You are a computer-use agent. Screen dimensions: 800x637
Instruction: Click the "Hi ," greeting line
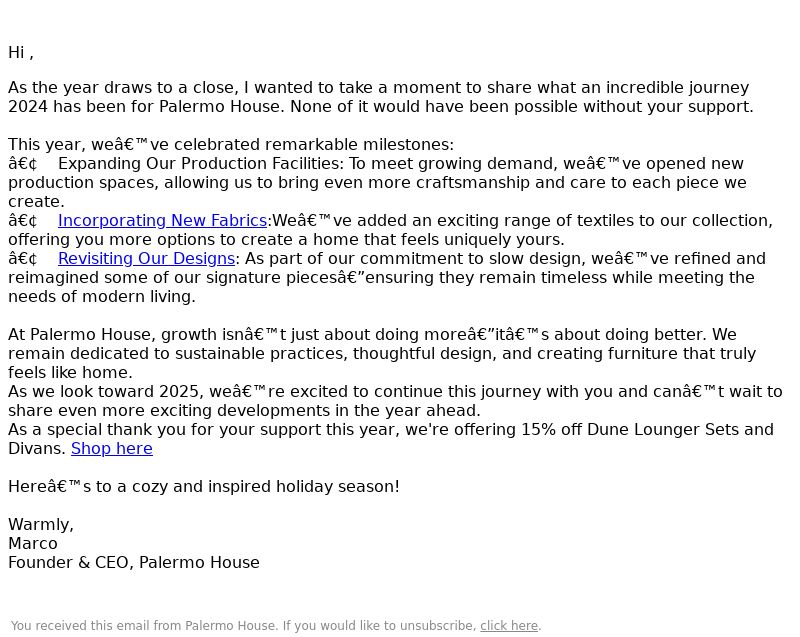click(x=21, y=53)
